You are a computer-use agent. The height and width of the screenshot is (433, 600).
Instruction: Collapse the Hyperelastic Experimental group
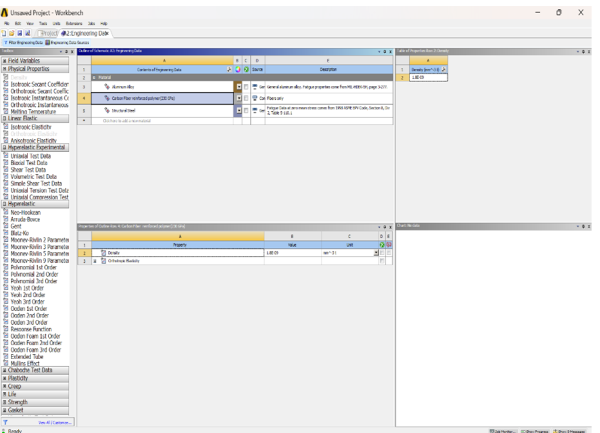(x=5, y=147)
